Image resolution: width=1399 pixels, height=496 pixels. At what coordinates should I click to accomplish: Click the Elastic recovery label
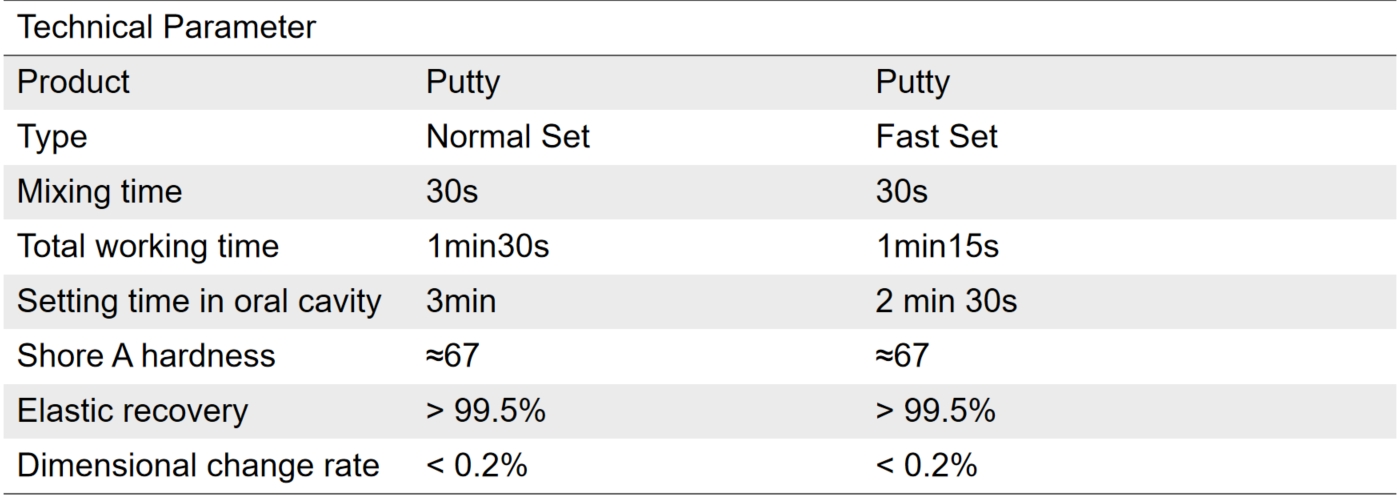[133, 411]
